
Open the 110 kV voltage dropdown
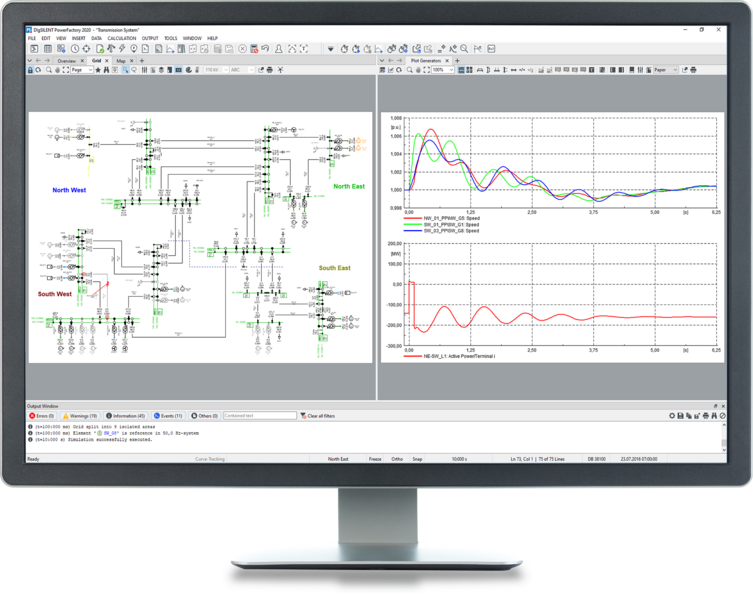[216, 70]
